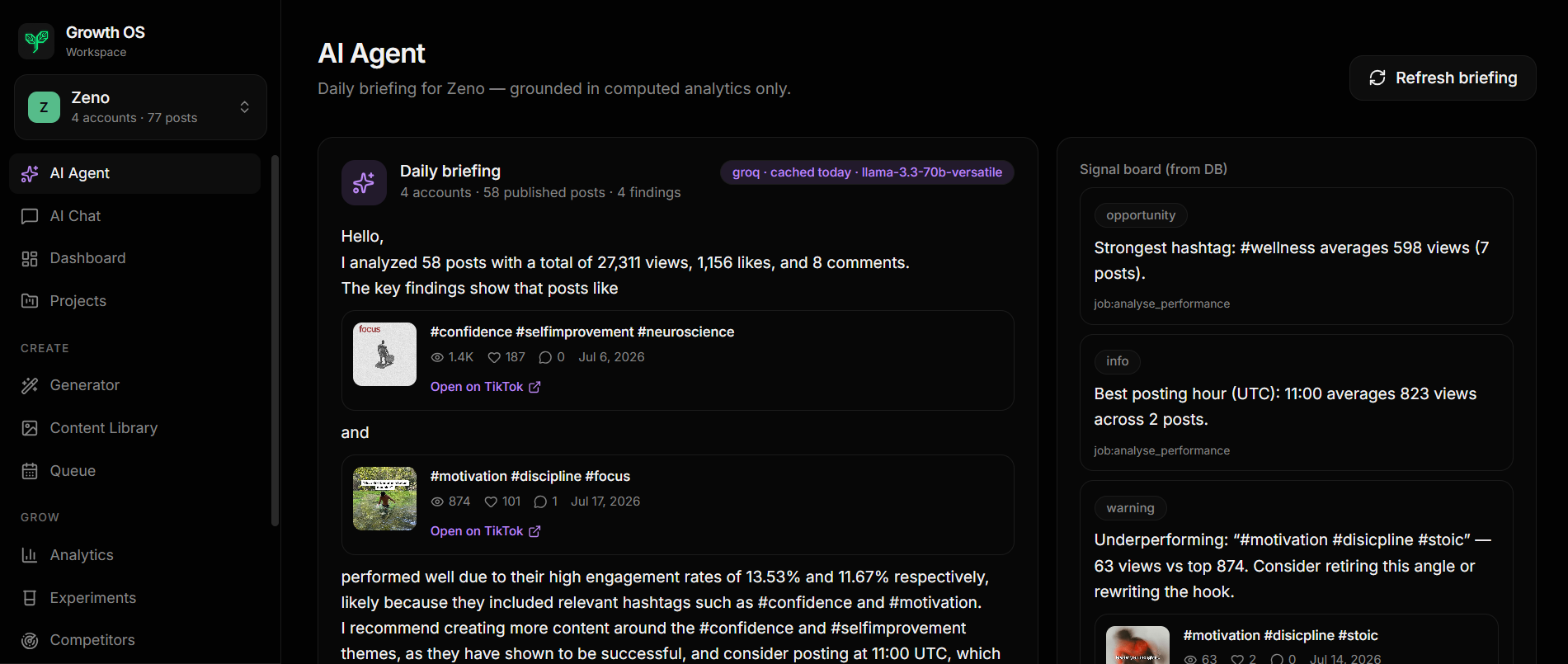The image size is (1568, 664).
Task: Click the Growth OS sprout logo icon
Action: point(36,41)
